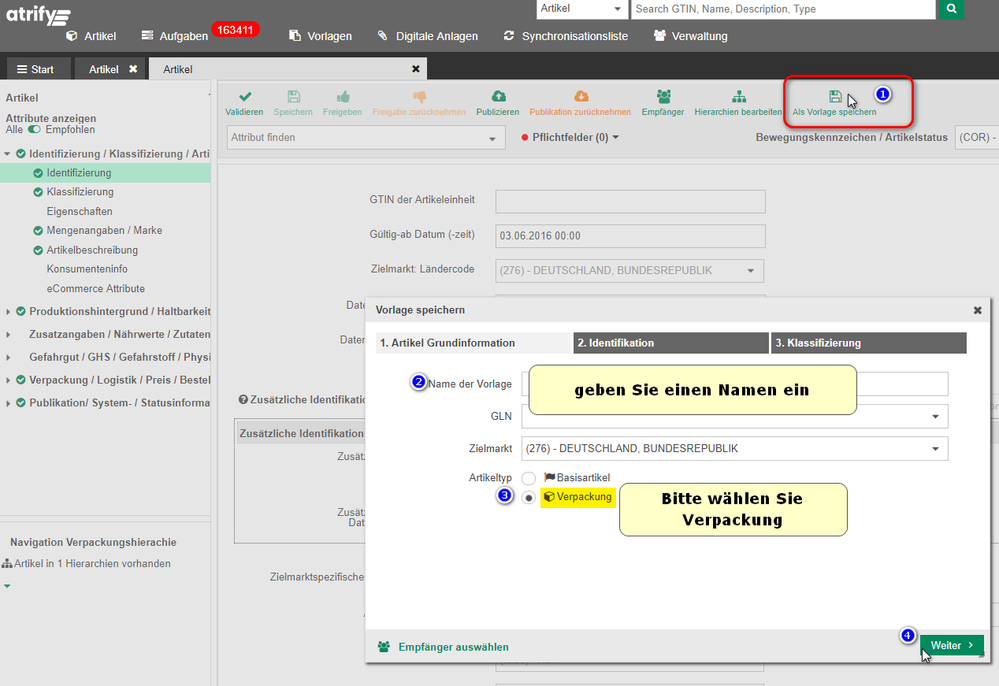Close the active Artikel tab
Viewport: 999px width, 686px height.
[x=415, y=69]
